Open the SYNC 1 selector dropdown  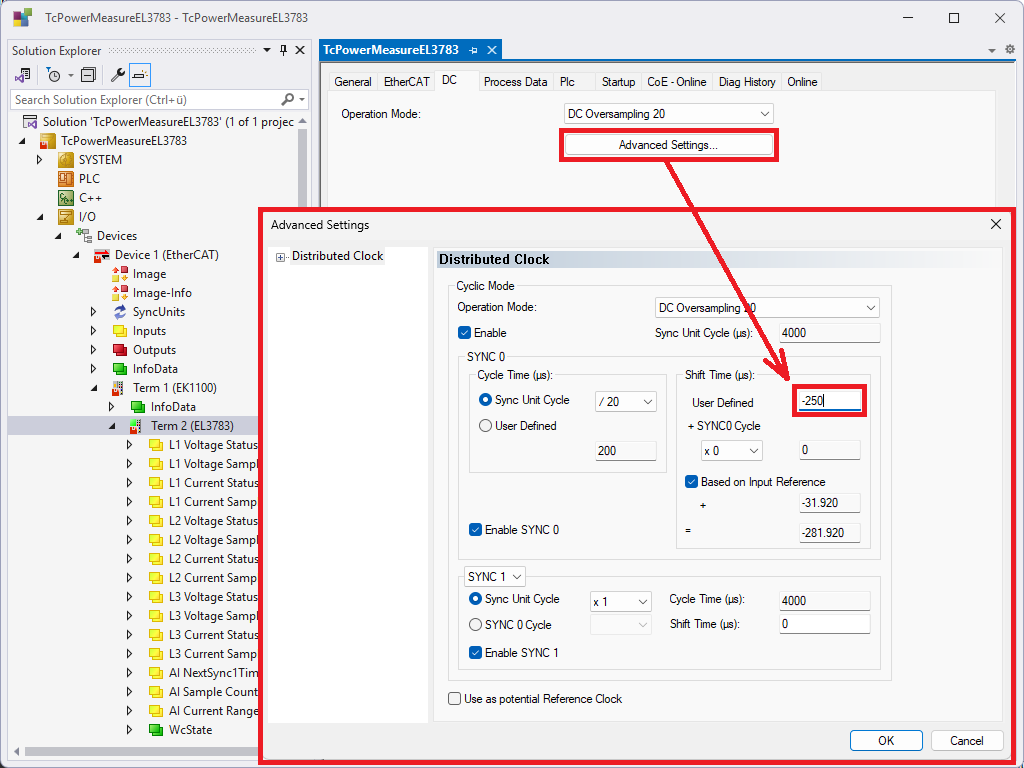coord(495,577)
